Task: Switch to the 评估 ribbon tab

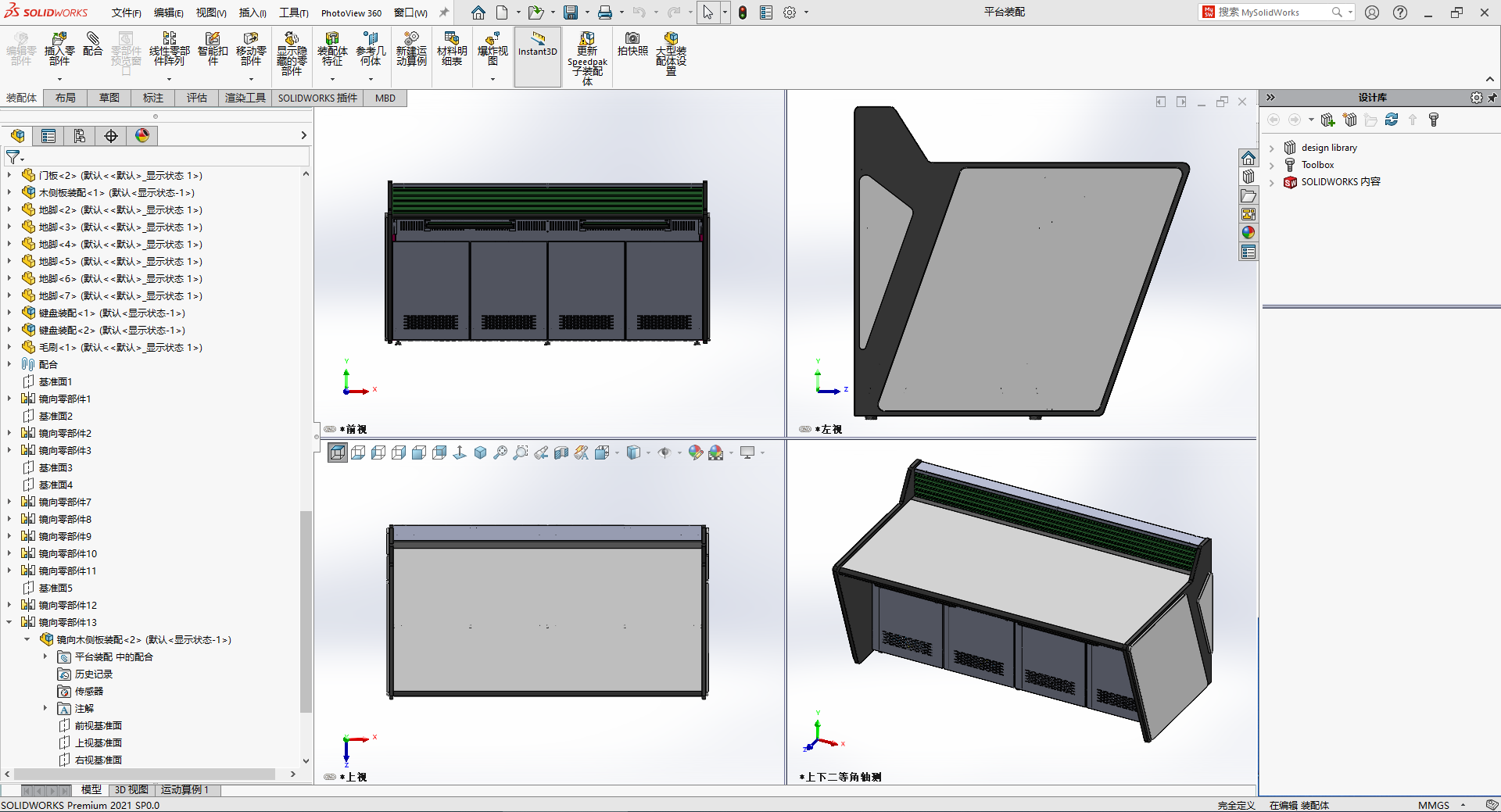Action: (197, 98)
